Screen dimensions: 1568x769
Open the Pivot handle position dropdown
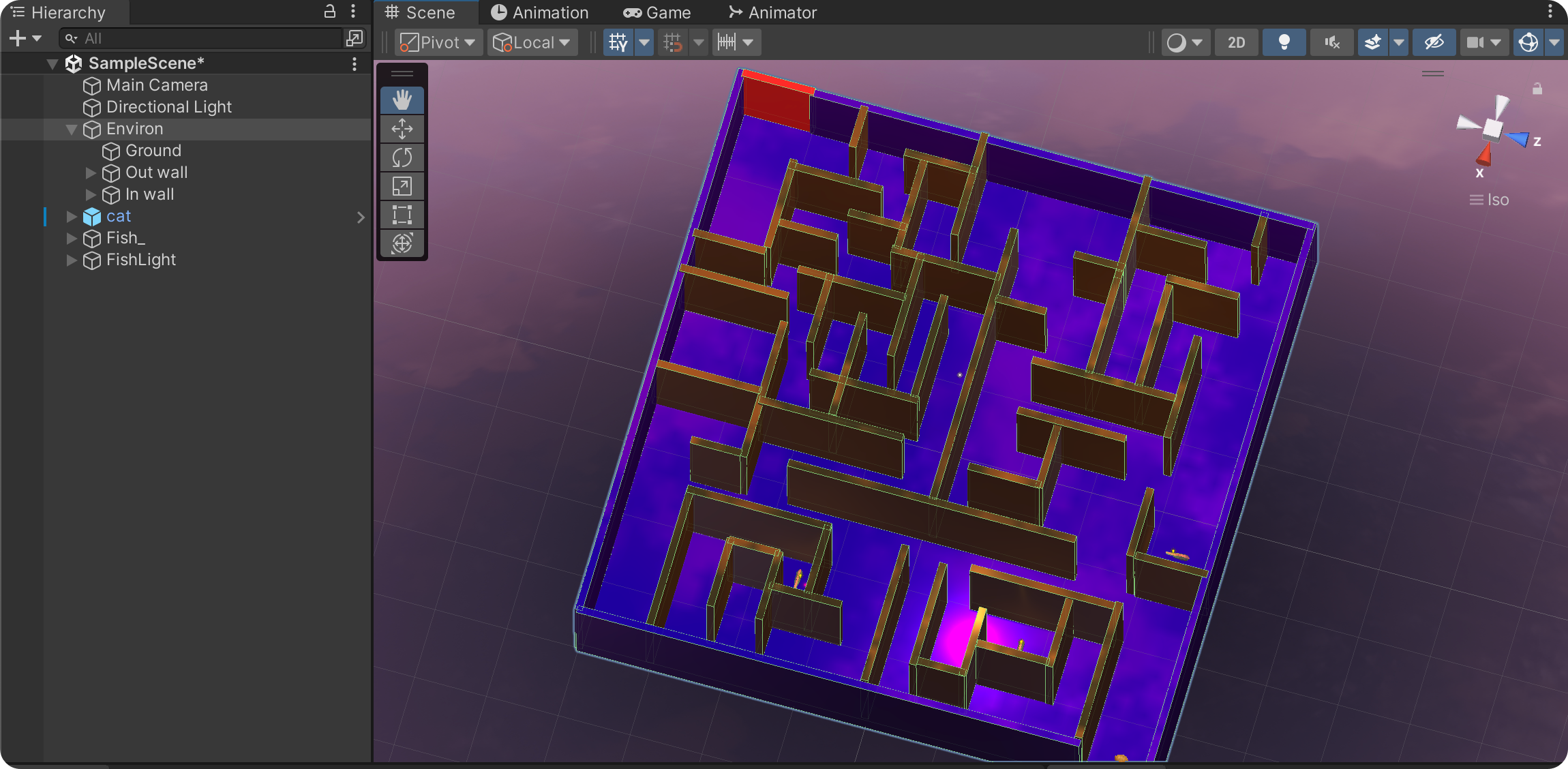click(x=439, y=42)
